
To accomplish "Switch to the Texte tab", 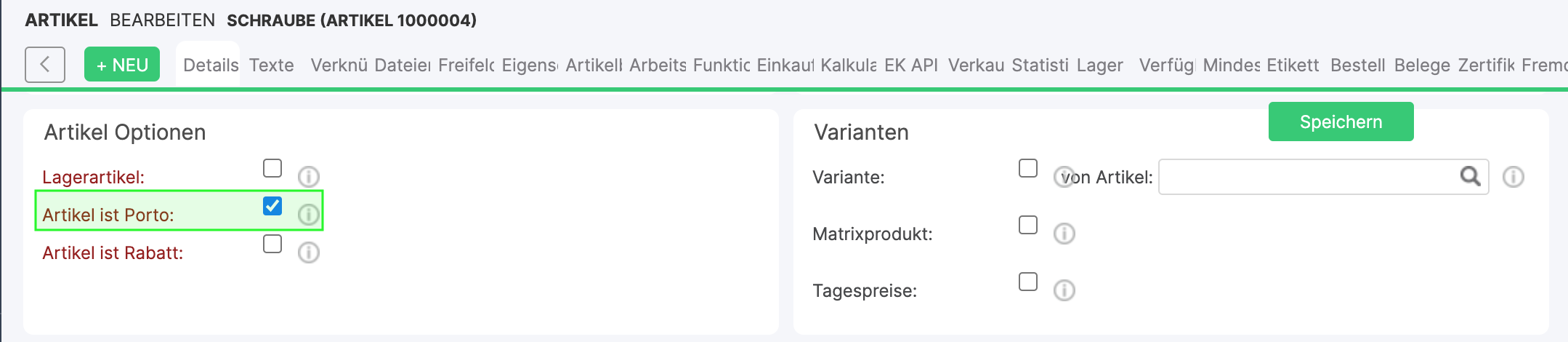I will coord(272,65).
